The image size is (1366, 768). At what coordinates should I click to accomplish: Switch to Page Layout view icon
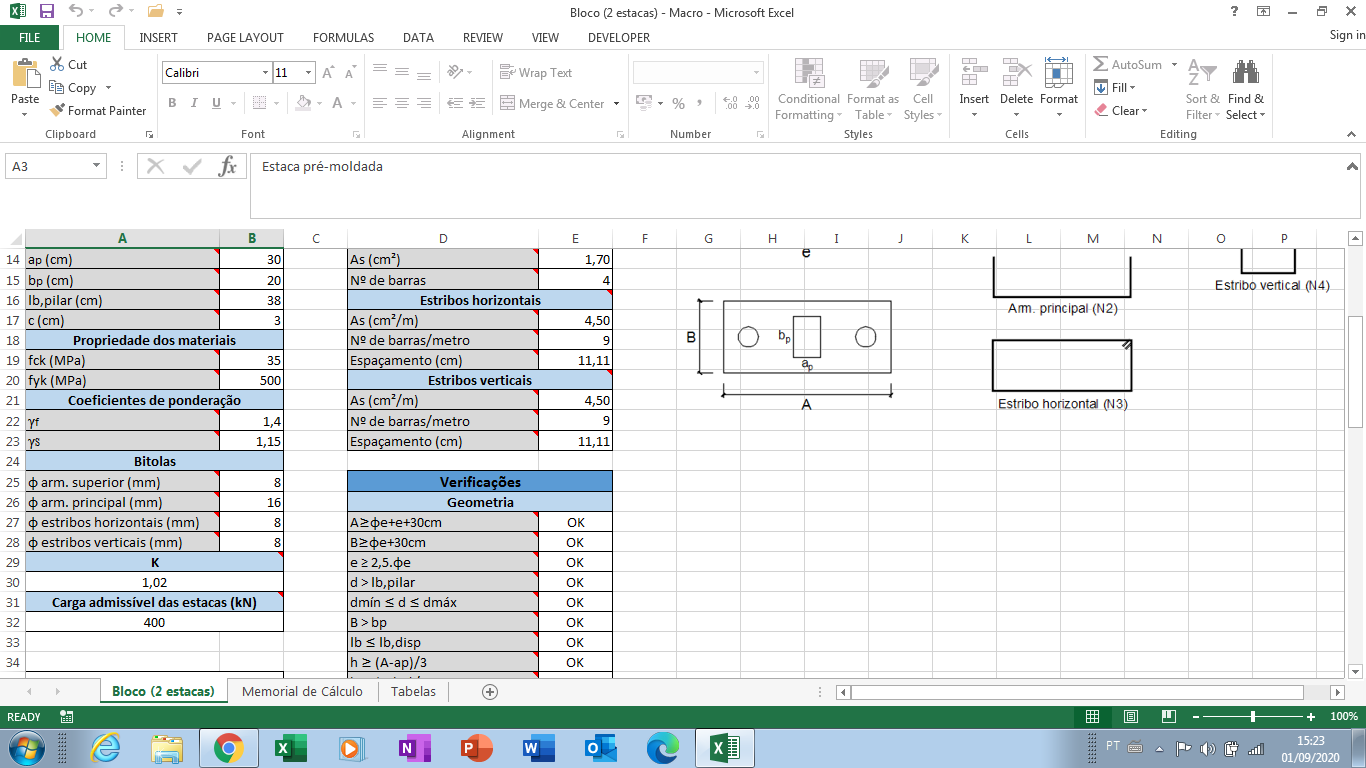(1131, 717)
